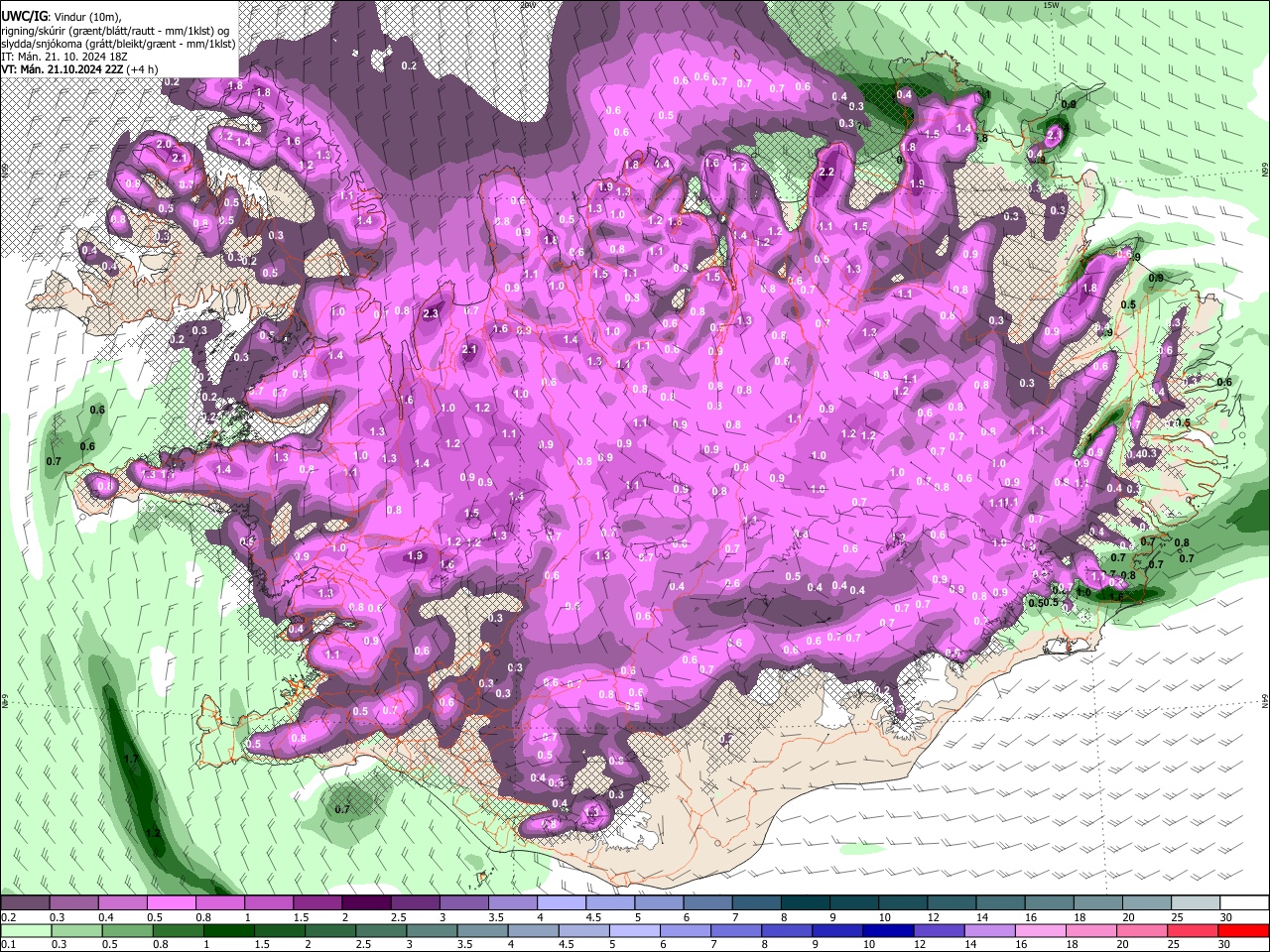Click the "25" label on the snow scale
The image size is (1270, 952).
1177,917
